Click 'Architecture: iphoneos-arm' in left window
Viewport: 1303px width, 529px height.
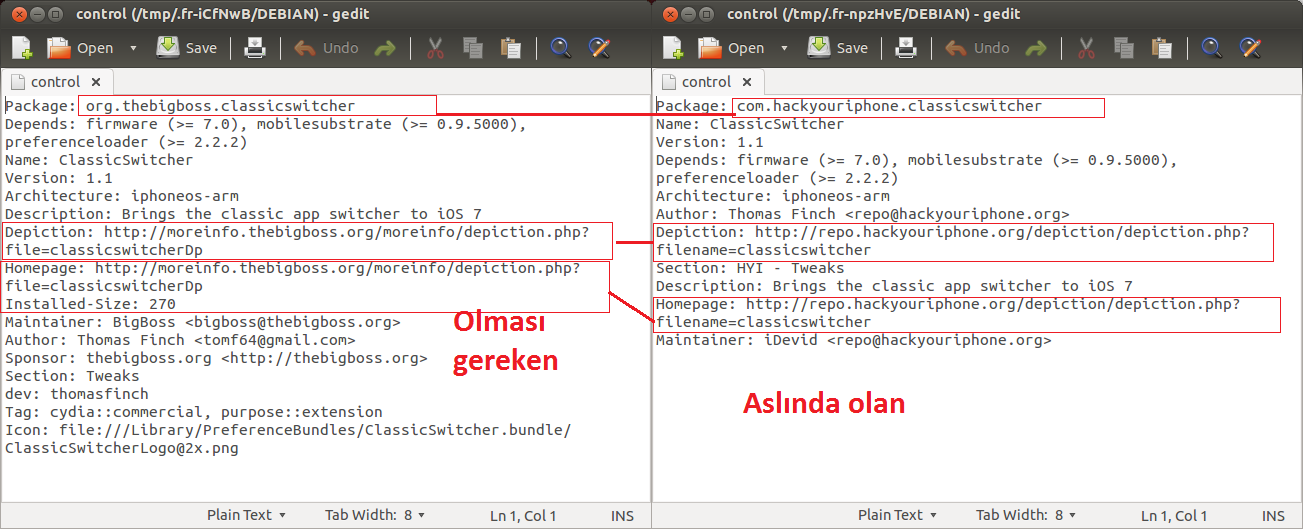pyautogui.click(x=122, y=196)
